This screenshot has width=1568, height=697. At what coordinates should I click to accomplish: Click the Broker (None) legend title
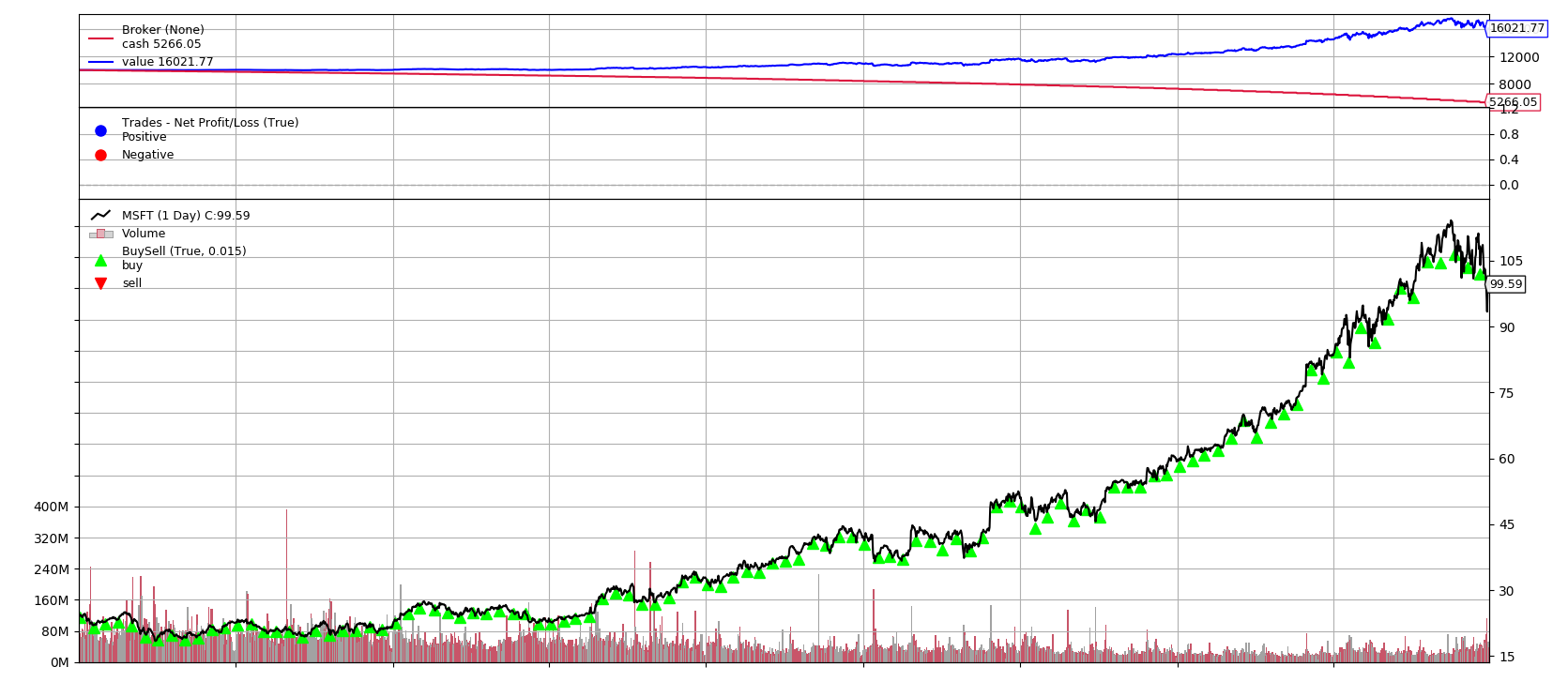[162, 30]
